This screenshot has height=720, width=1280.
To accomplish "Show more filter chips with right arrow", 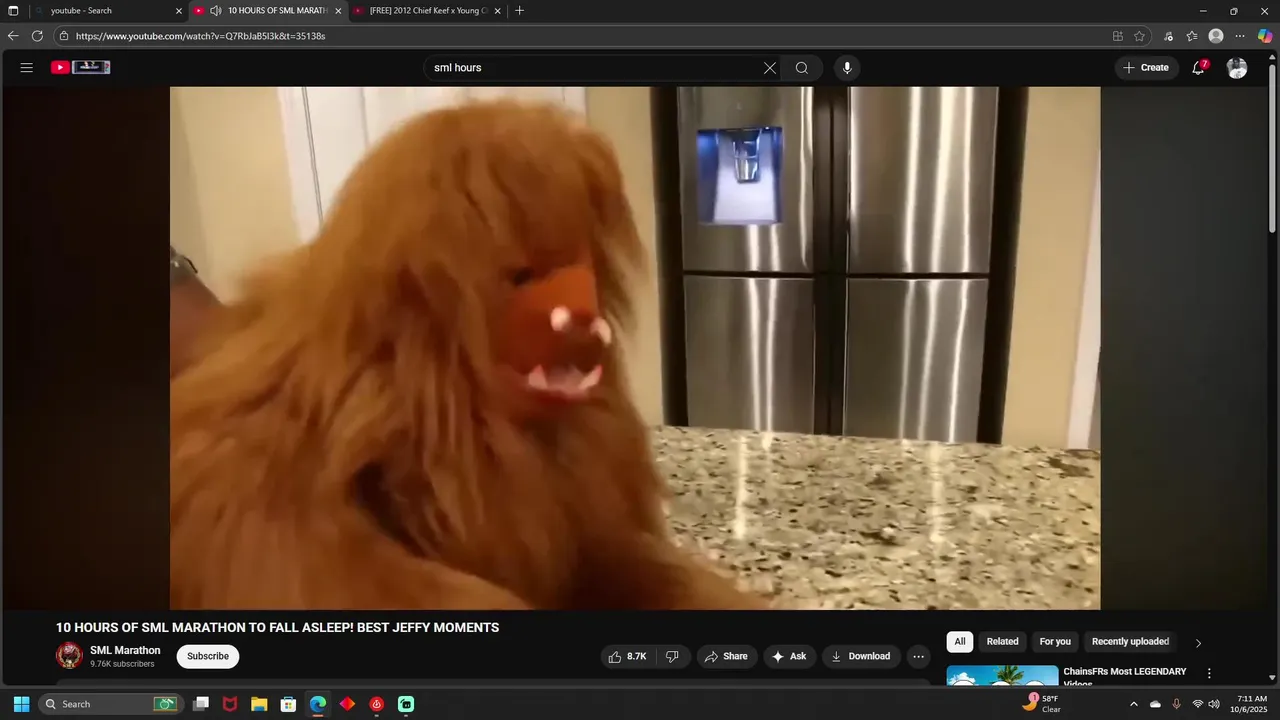I will (x=1198, y=642).
